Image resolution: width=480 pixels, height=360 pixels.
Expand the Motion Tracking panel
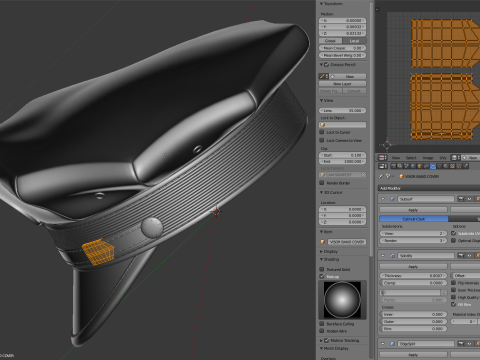[x=322, y=340]
